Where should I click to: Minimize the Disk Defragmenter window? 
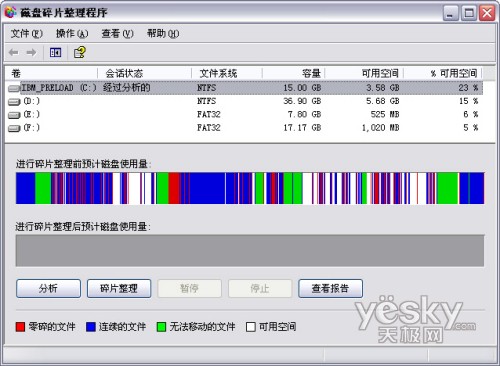point(451,13)
